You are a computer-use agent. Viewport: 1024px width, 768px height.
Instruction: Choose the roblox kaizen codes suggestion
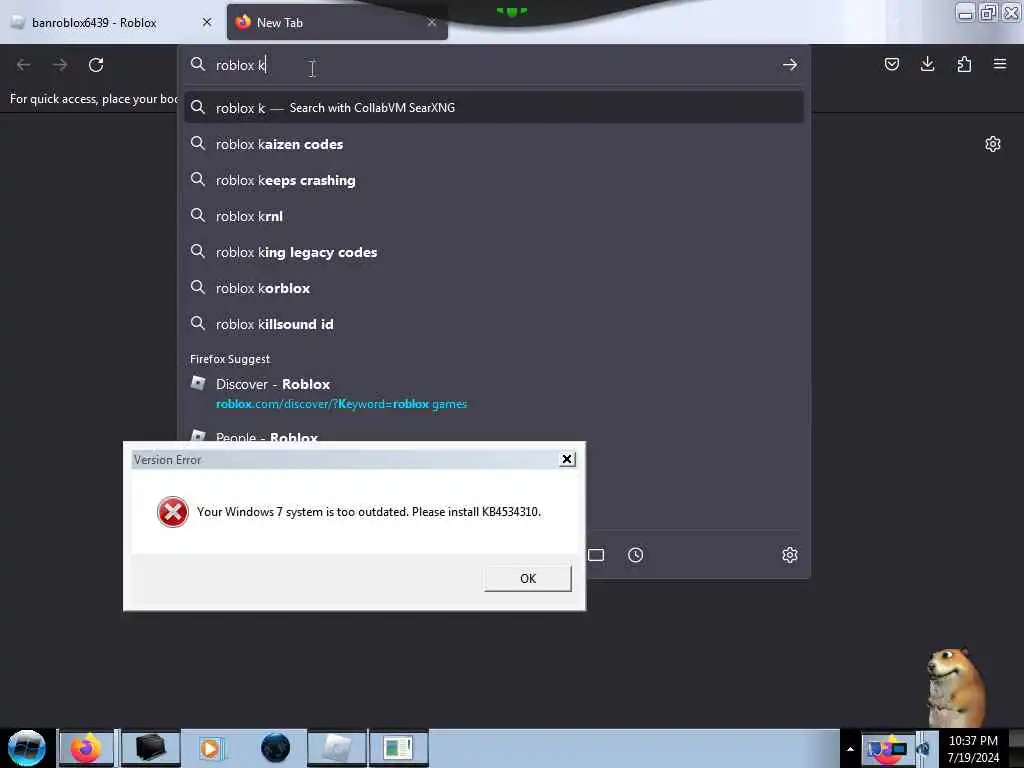pyautogui.click(x=494, y=144)
